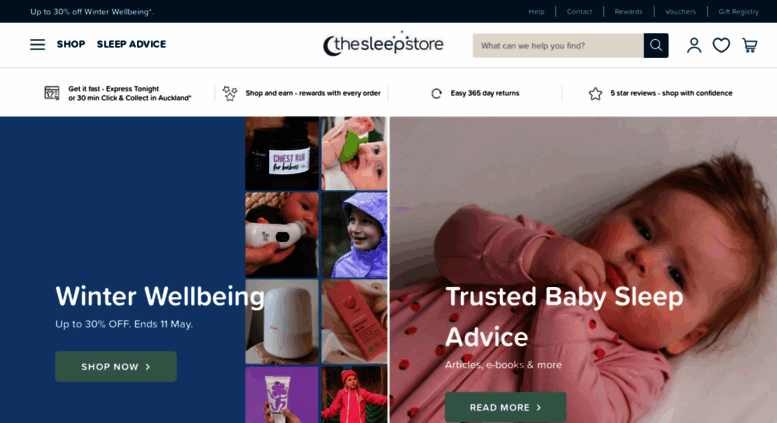Click the READ MORE button

(505, 407)
